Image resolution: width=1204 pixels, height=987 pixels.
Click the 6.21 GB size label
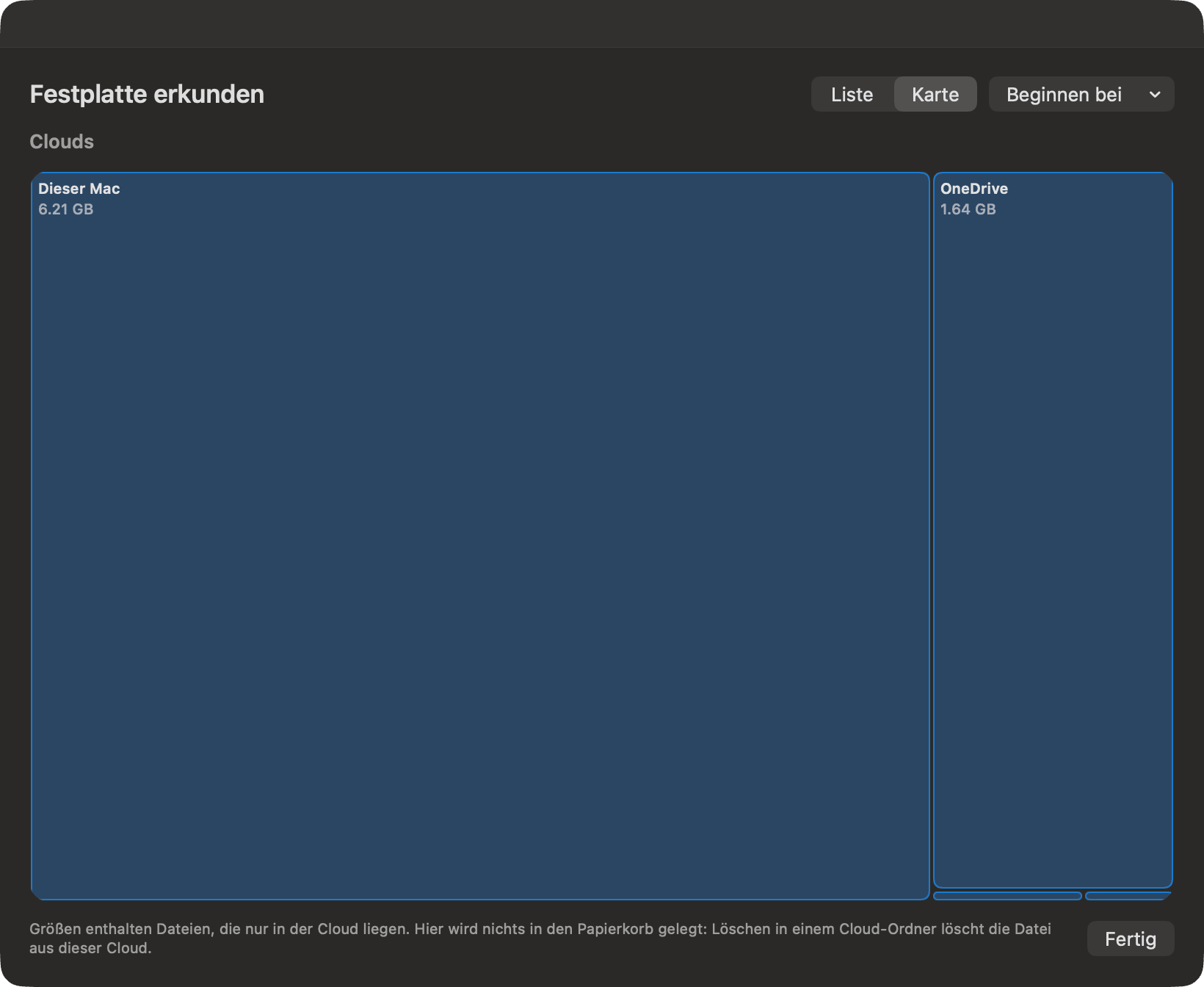(66, 209)
